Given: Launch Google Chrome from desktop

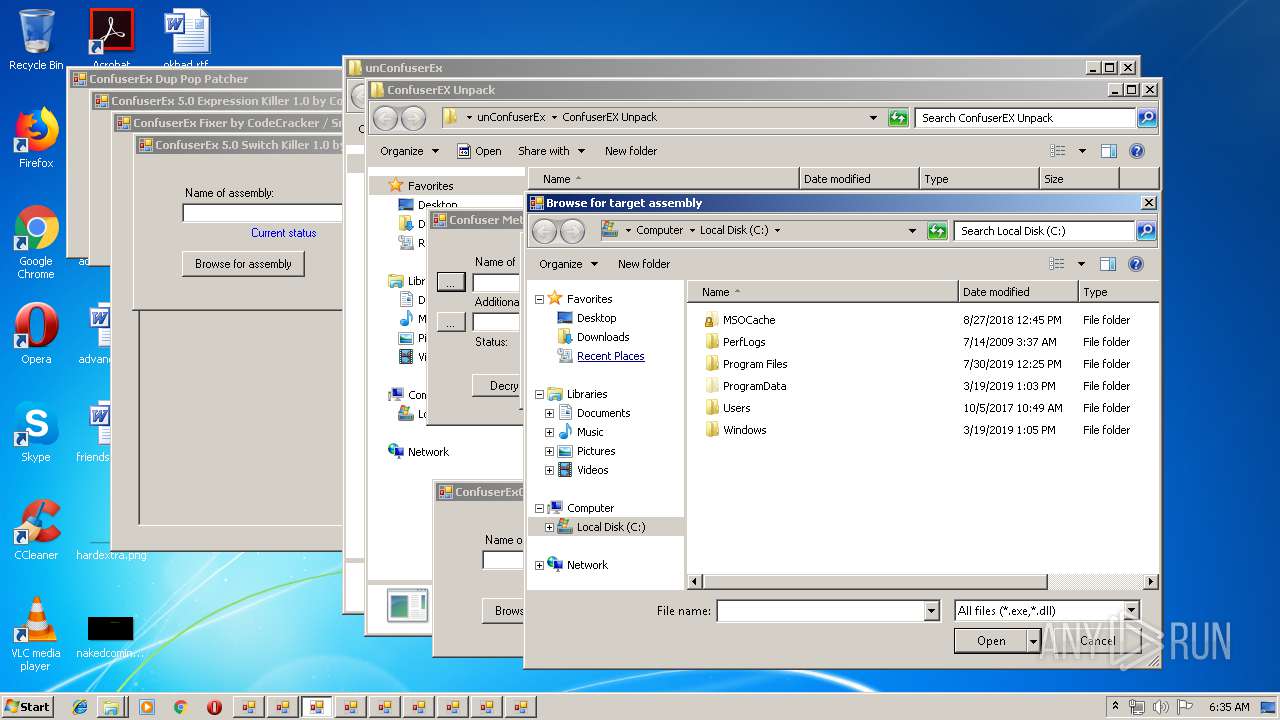Looking at the screenshot, I should click(36, 243).
